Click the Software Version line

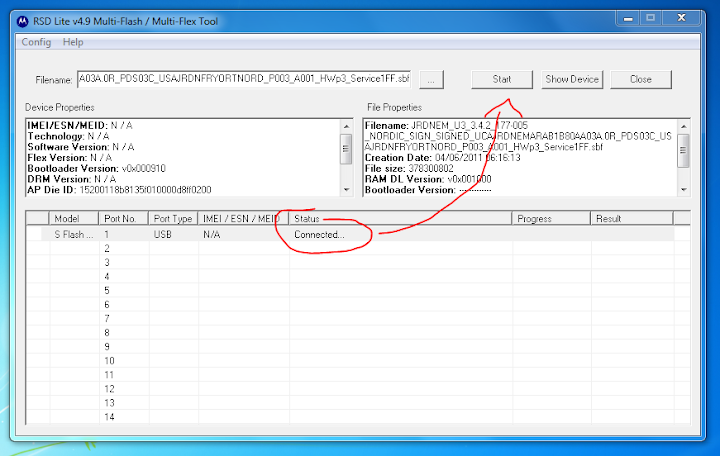click(x=81, y=147)
